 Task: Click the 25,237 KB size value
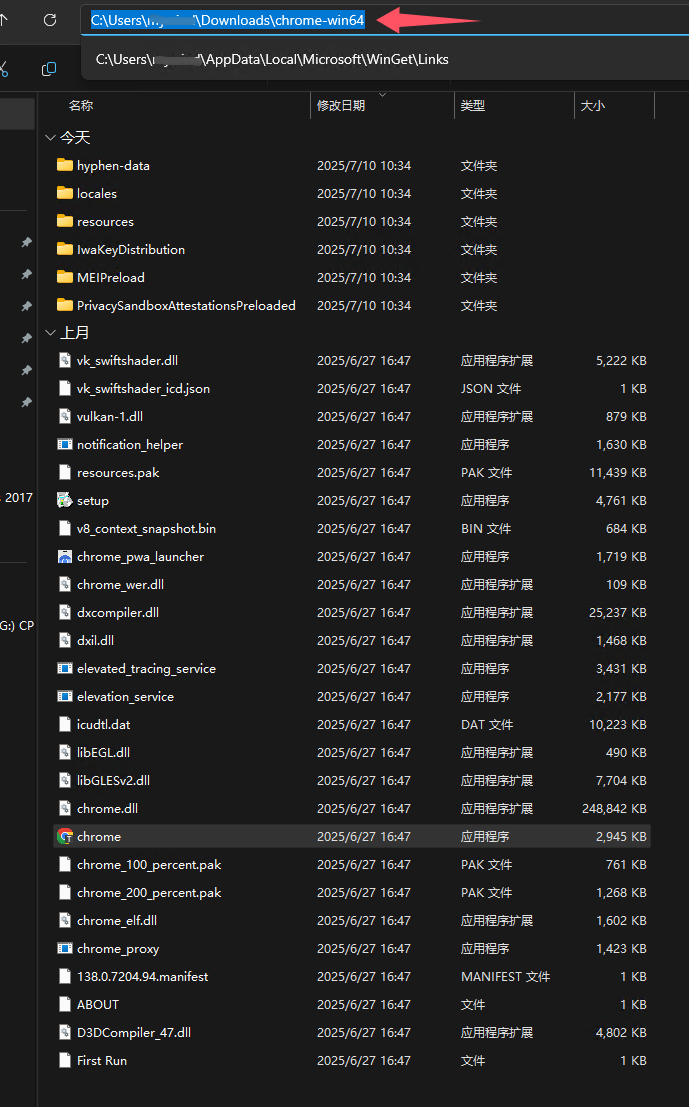click(618, 613)
